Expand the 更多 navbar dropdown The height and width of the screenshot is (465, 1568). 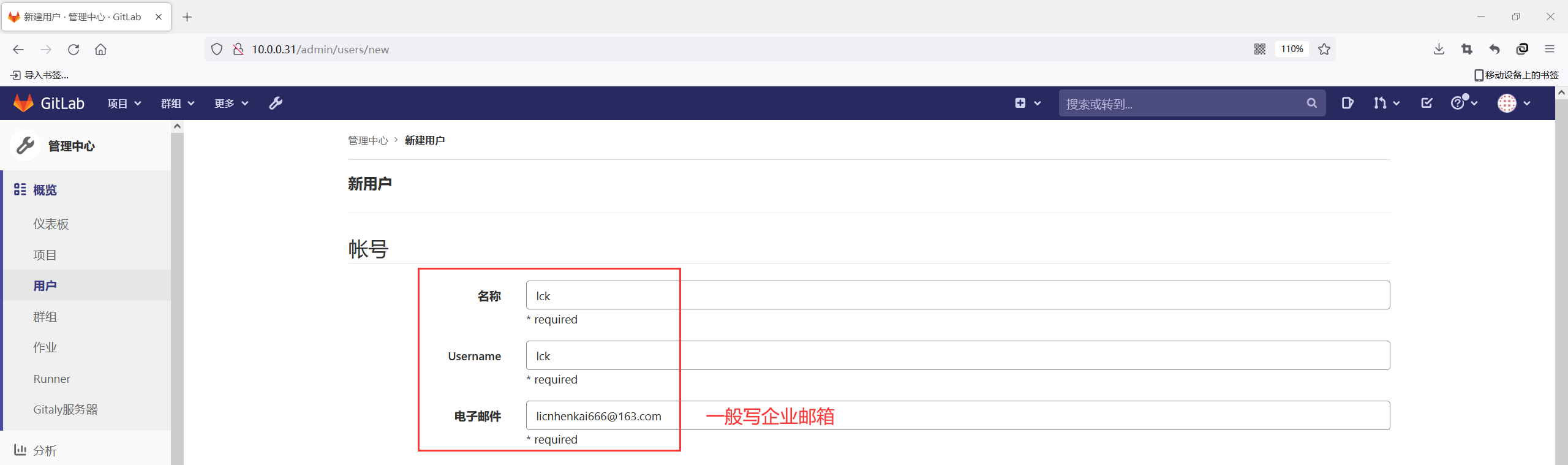(x=232, y=104)
